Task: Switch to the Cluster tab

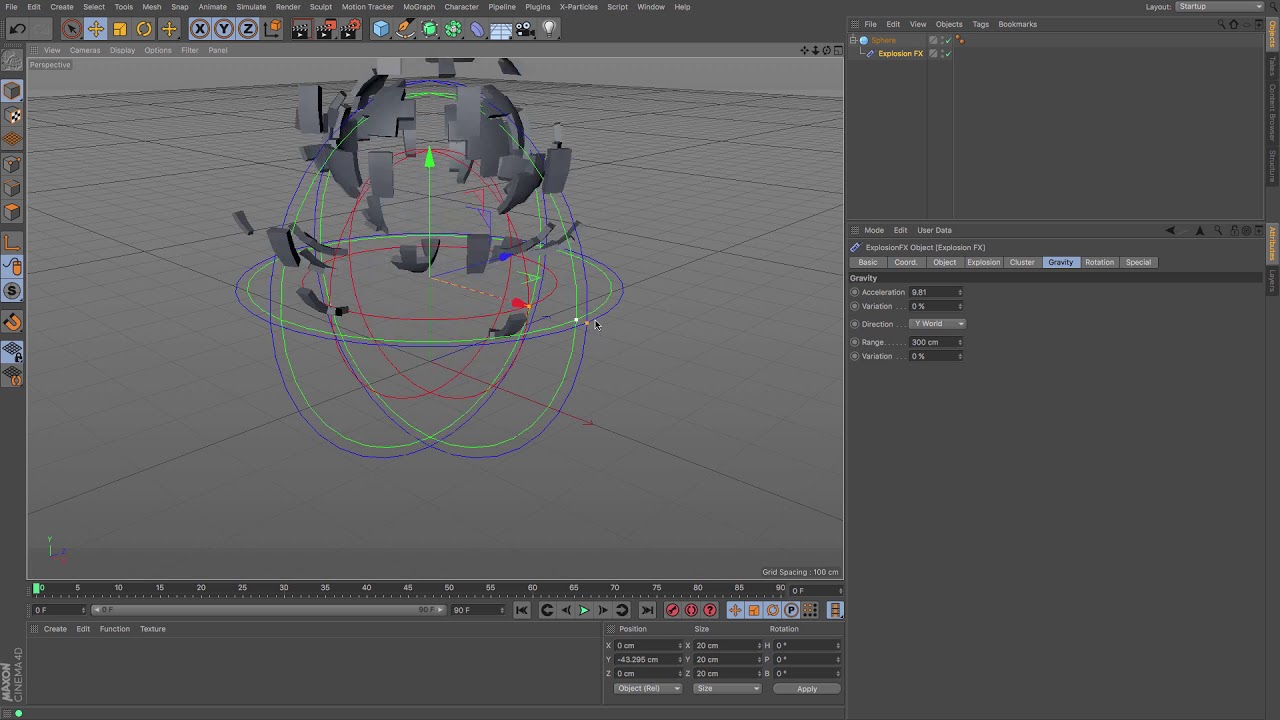Action: click(x=1022, y=263)
